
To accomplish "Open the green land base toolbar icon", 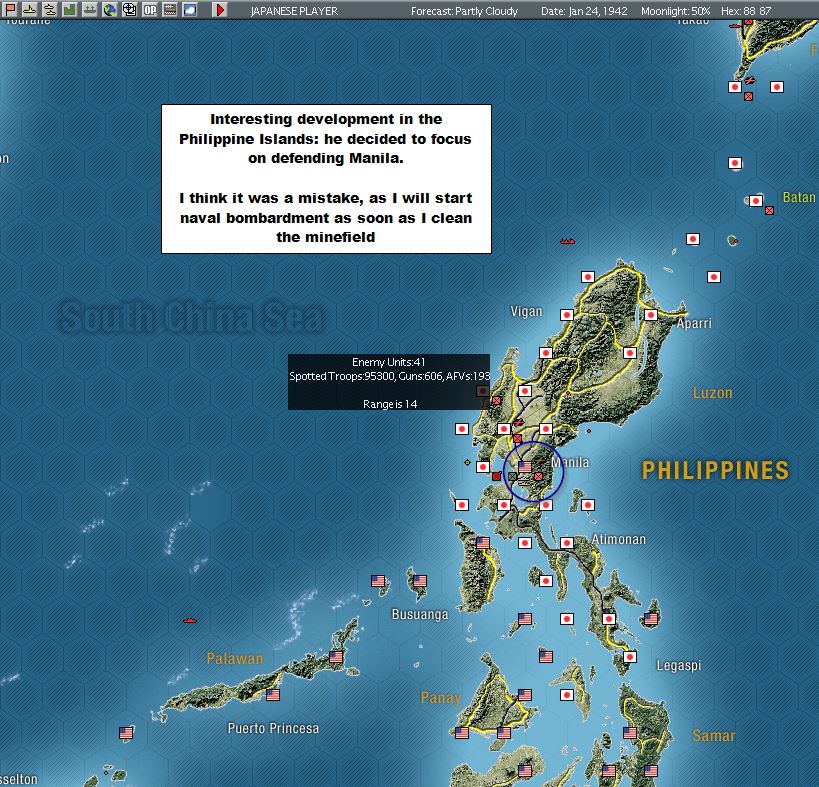I will (70, 9).
